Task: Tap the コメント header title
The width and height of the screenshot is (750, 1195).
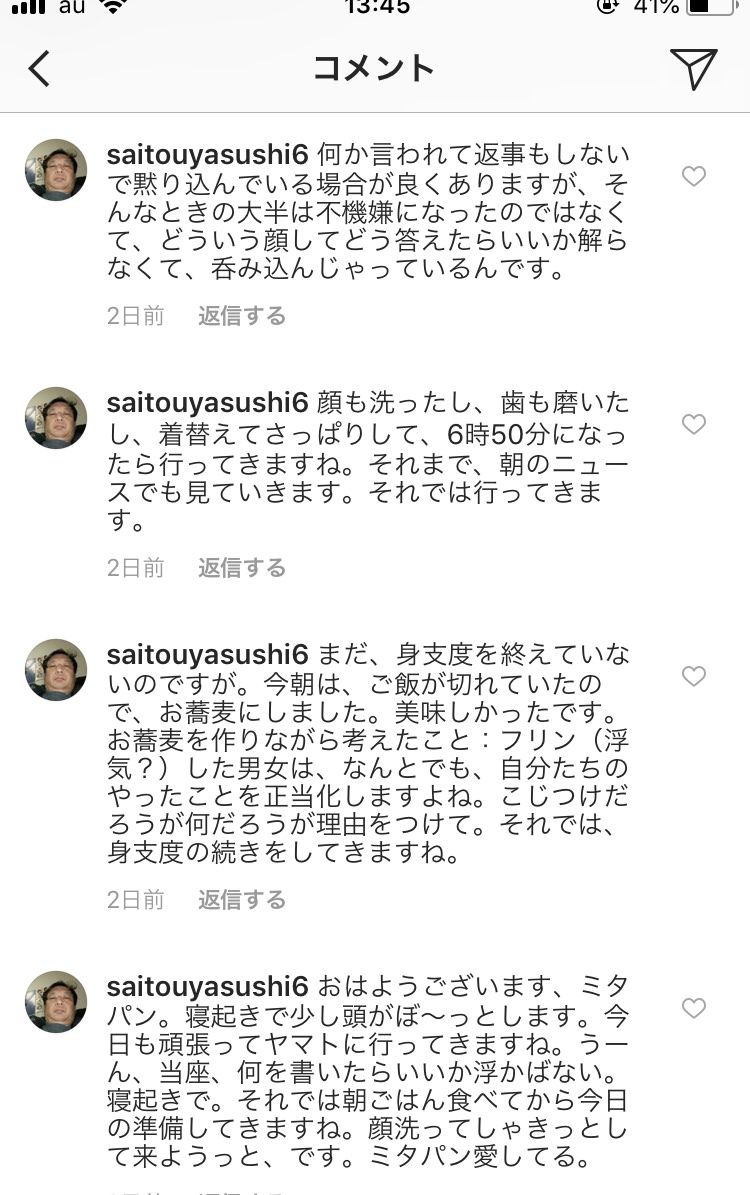Action: click(x=373, y=69)
